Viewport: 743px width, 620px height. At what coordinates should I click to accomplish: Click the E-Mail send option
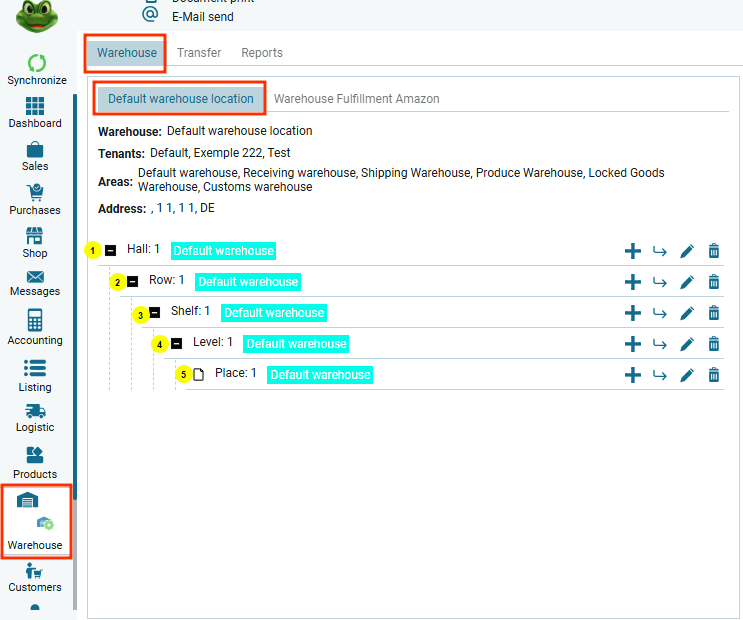(x=203, y=16)
